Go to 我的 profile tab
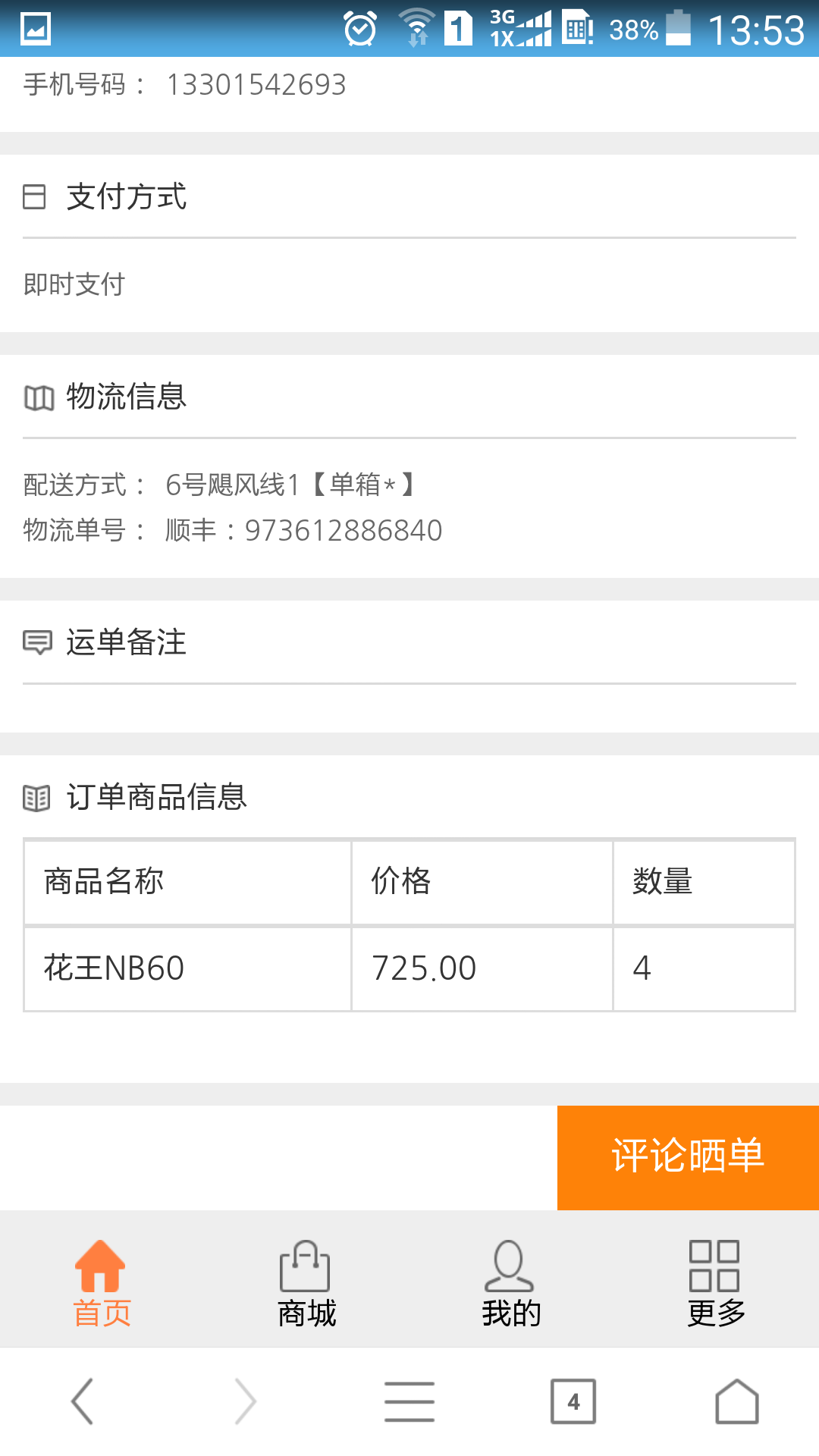The height and width of the screenshot is (1456, 819). pyautogui.click(x=510, y=1266)
